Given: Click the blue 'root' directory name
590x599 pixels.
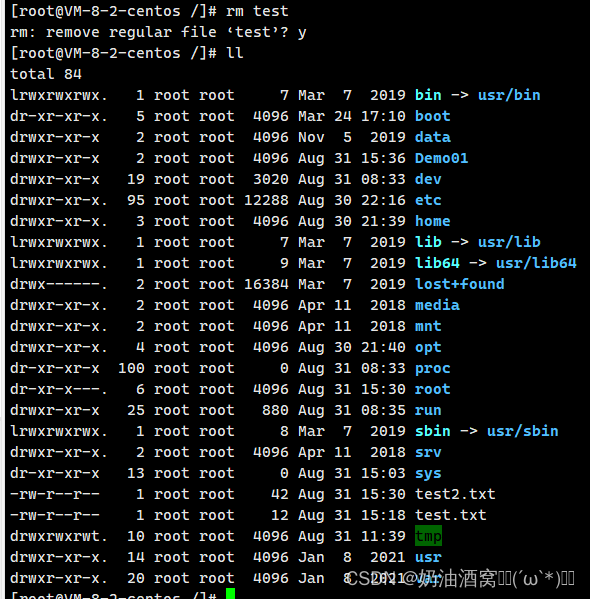Looking at the screenshot, I should tap(433, 389).
